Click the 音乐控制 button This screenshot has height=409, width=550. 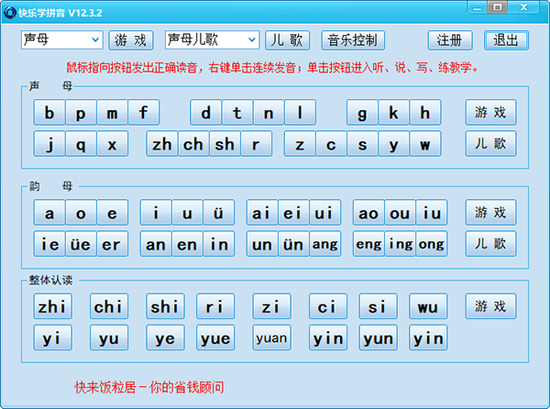click(353, 40)
